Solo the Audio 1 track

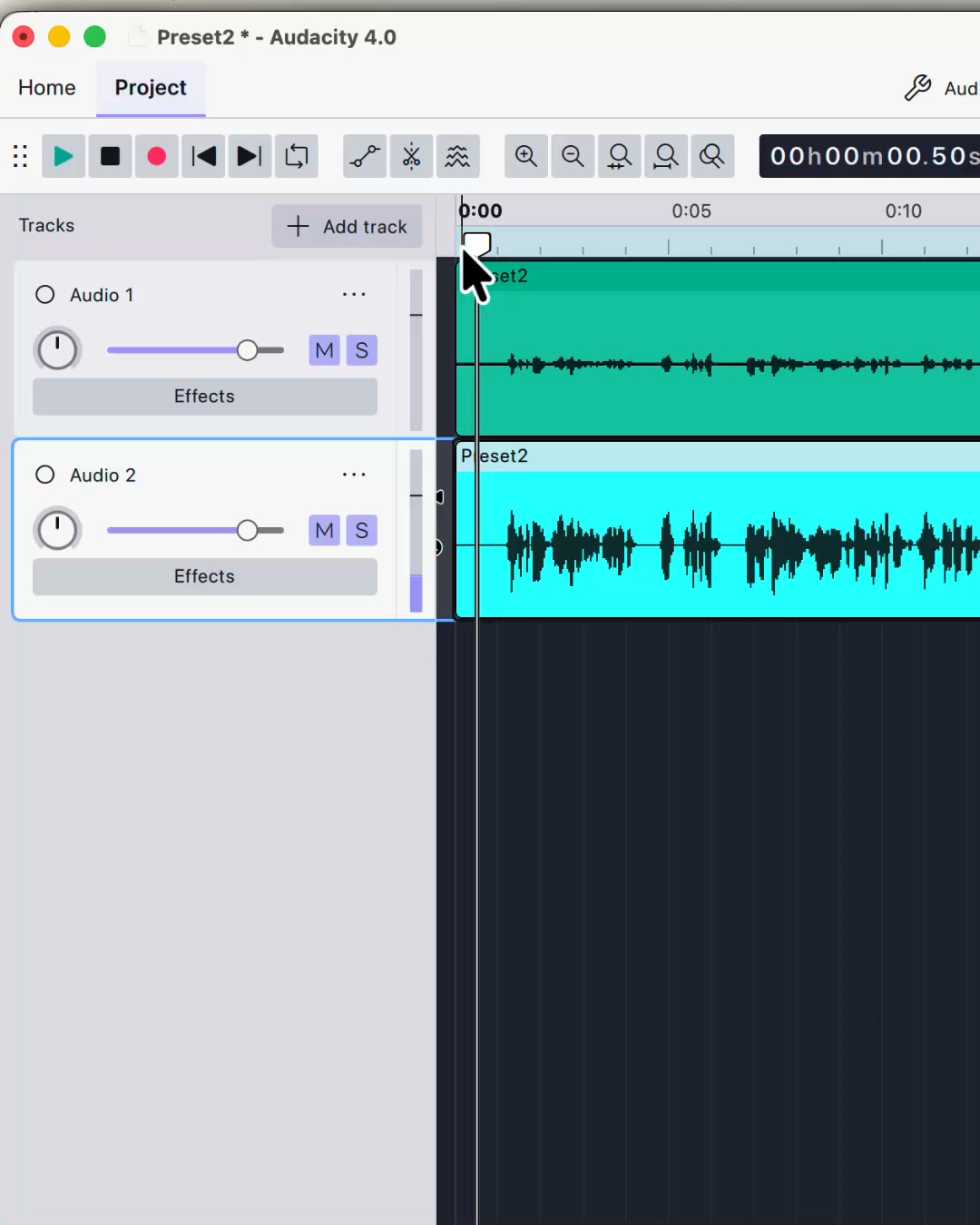[x=361, y=350]
